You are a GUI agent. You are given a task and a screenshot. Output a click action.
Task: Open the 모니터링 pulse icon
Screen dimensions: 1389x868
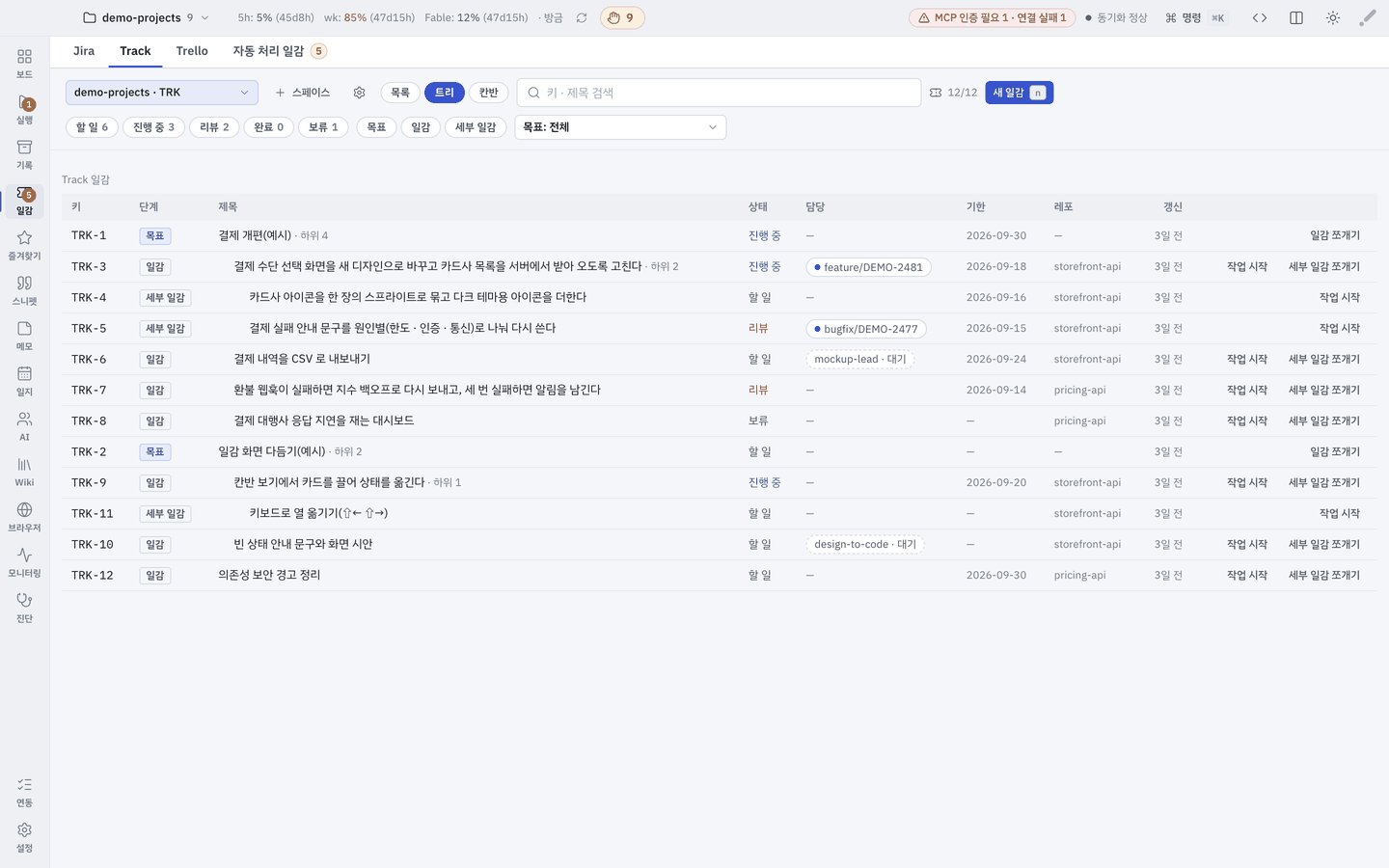tap(24, 562)
